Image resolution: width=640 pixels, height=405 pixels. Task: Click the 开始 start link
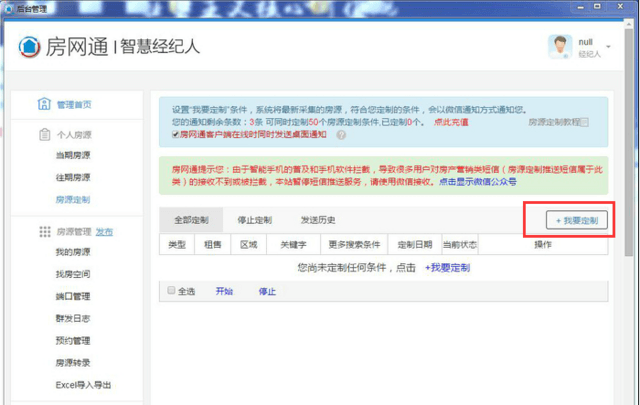[x=224, y=291]
